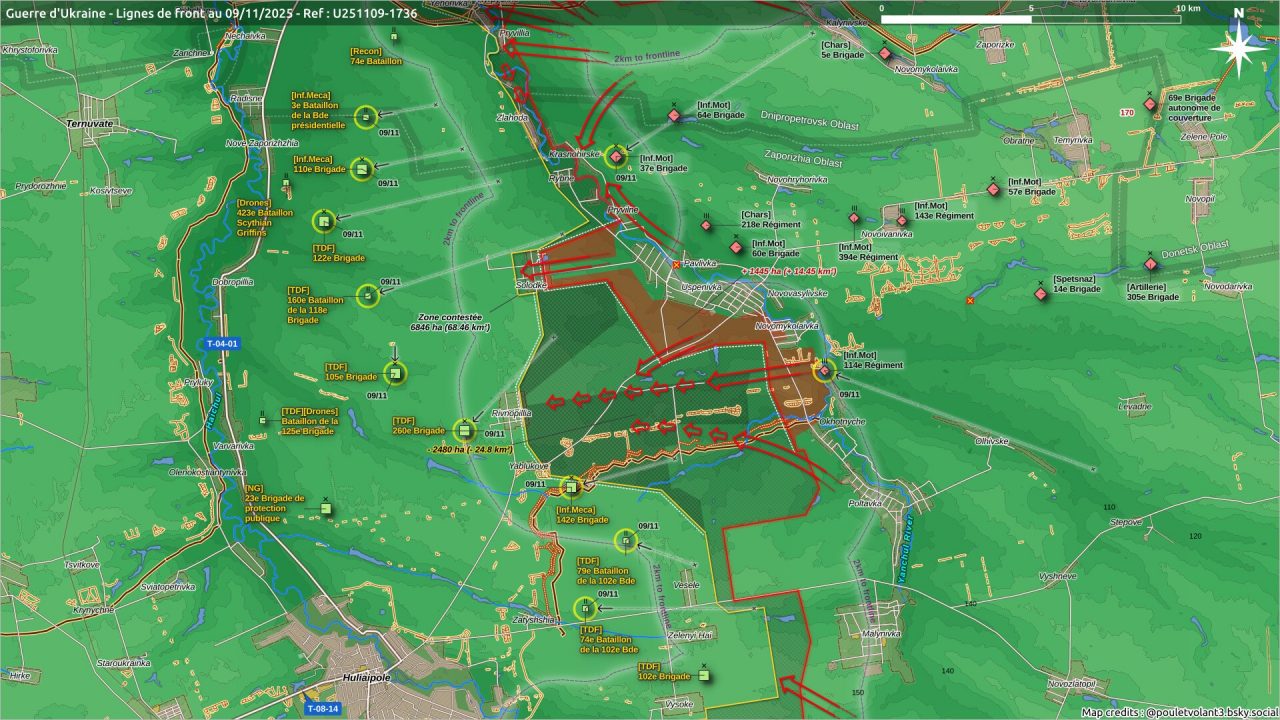The width and height of the screenshot is (1280, 720).
Task: Select the 14e Brigade Spetsnaz diamond marker
Action: (1040, 294)
